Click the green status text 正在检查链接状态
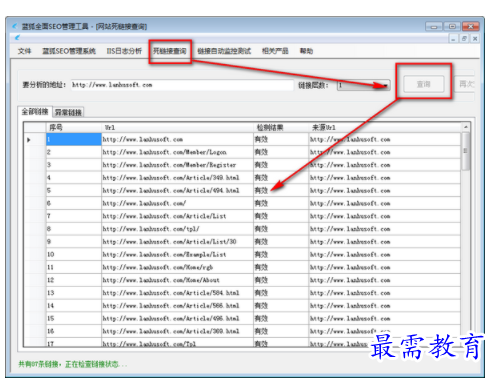 96,364
